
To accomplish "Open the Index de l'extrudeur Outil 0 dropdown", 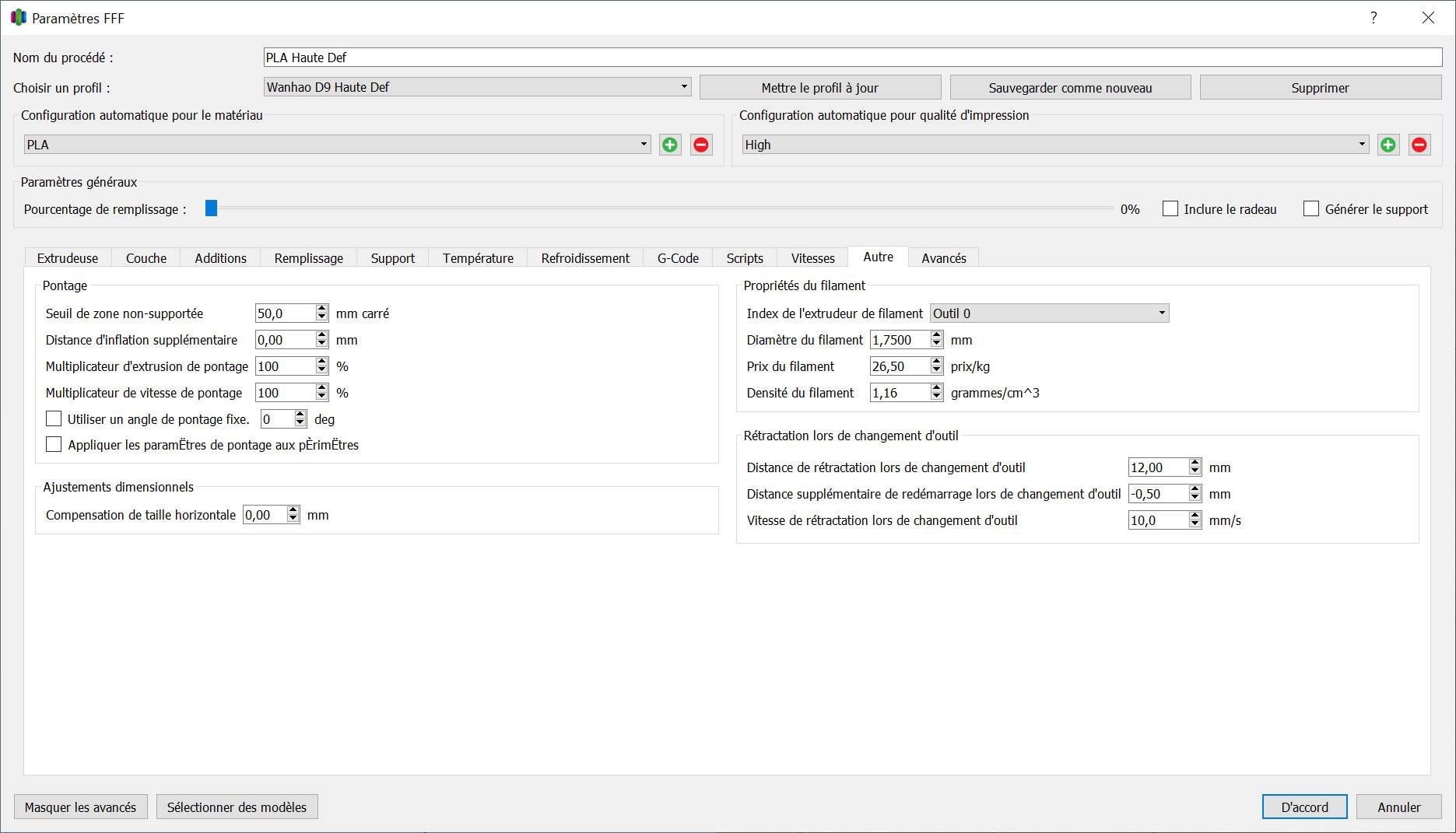I will (1049, 313).
